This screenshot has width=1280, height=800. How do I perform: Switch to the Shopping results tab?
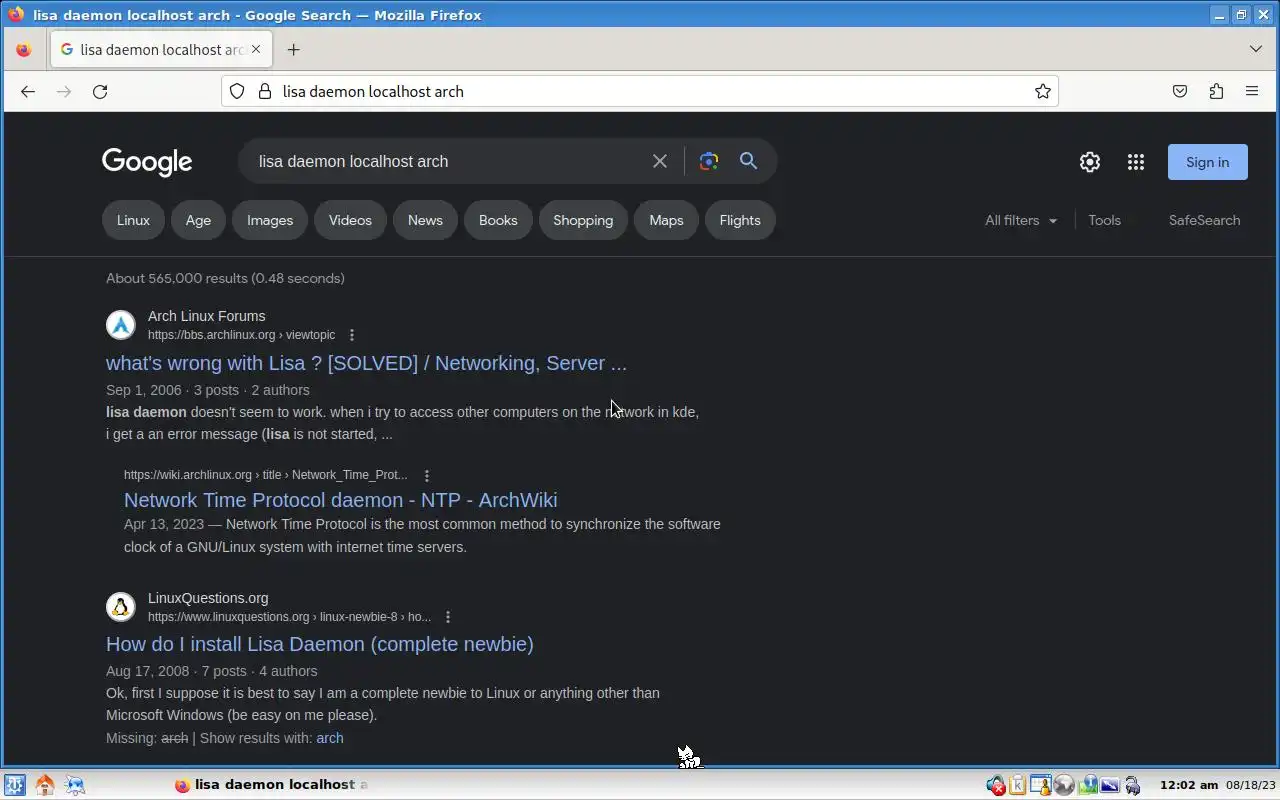(x=583, y=220)
